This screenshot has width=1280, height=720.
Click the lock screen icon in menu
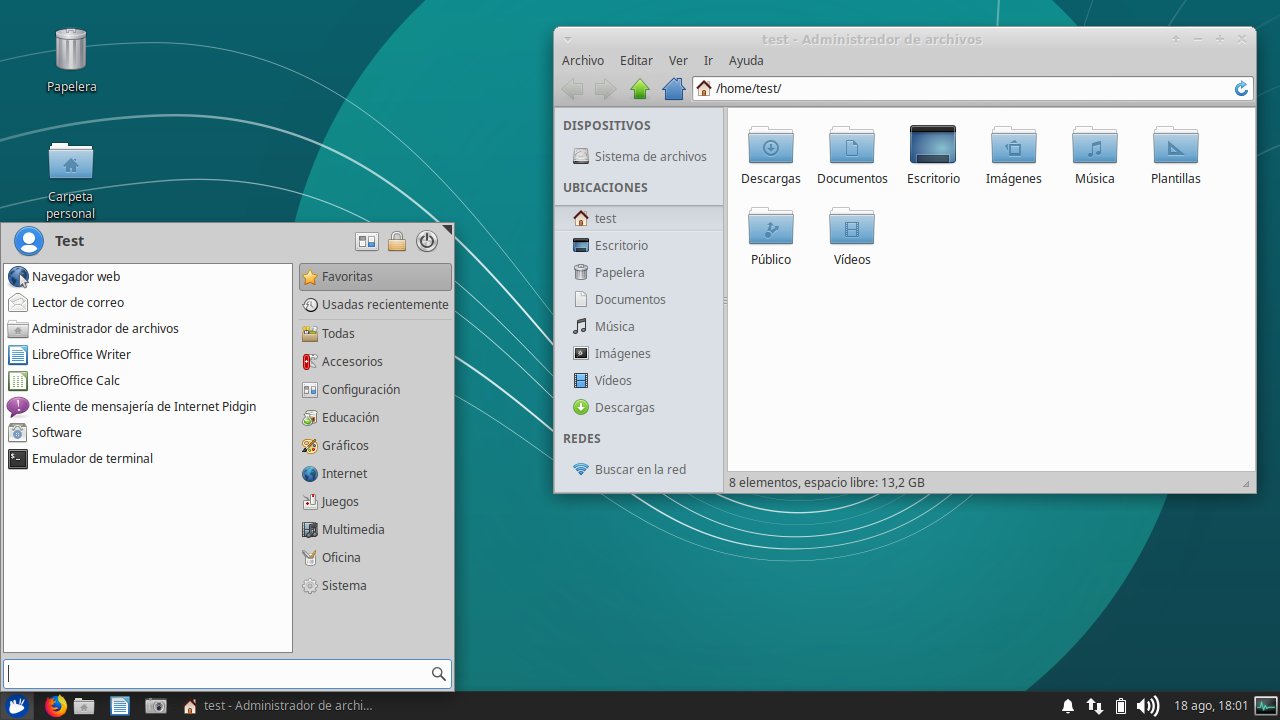(x=397, y=241)
